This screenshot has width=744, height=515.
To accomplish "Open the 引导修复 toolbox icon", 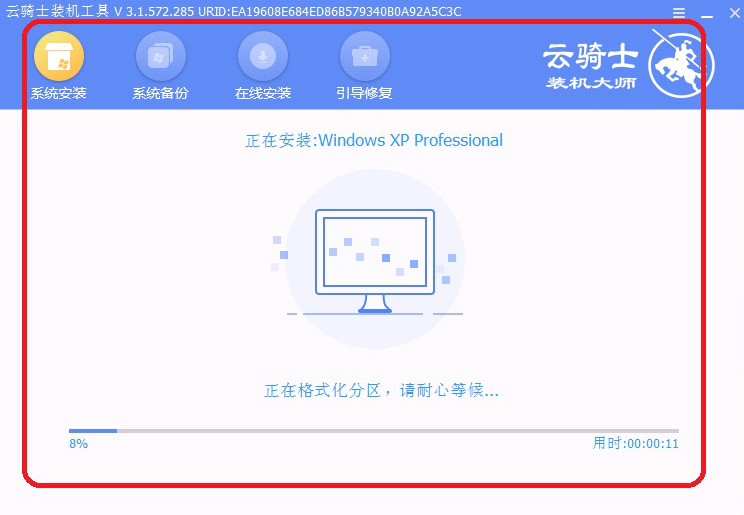I will [x=365, y=56].
